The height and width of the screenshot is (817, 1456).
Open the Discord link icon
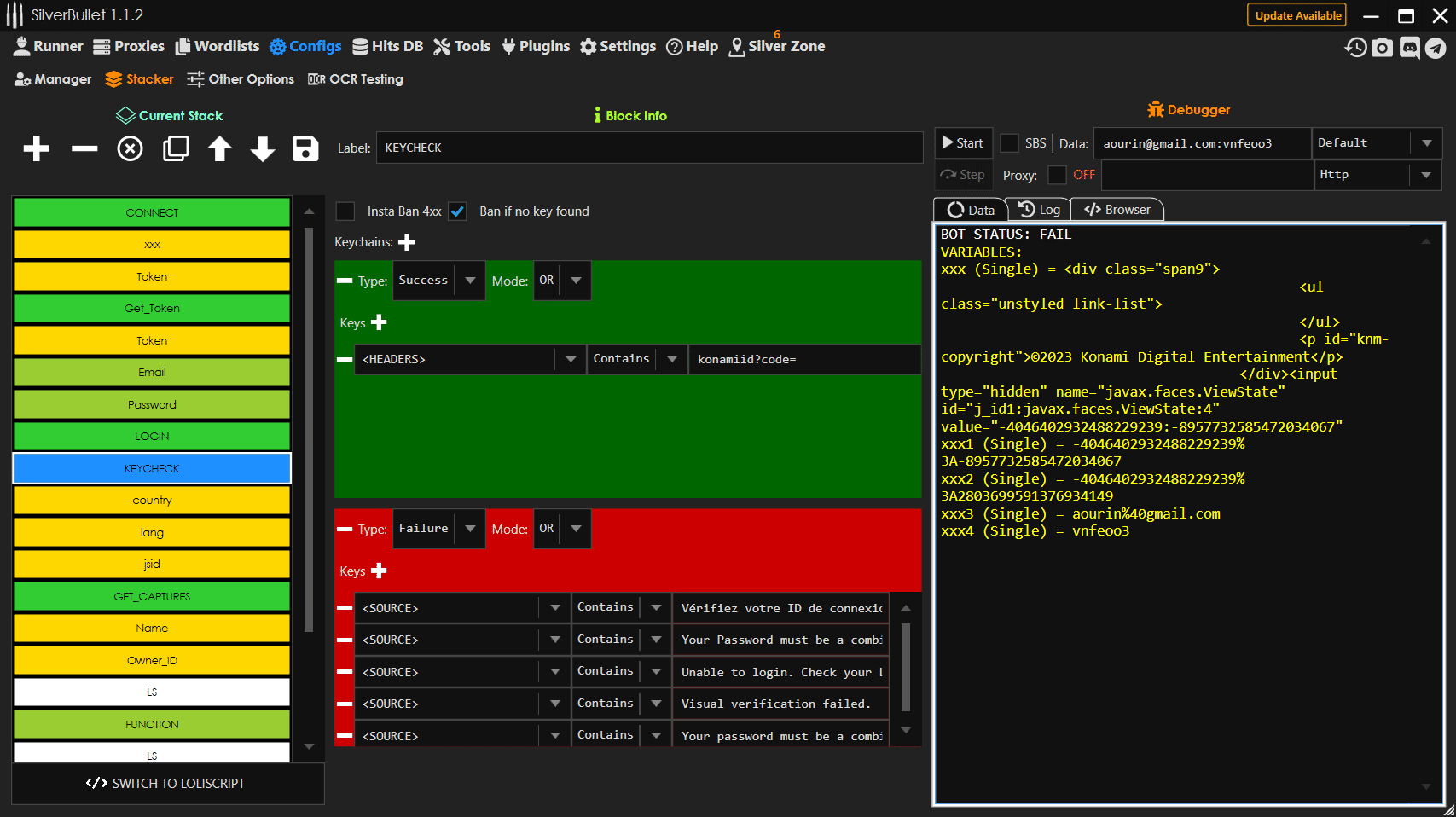point(1409,48)
